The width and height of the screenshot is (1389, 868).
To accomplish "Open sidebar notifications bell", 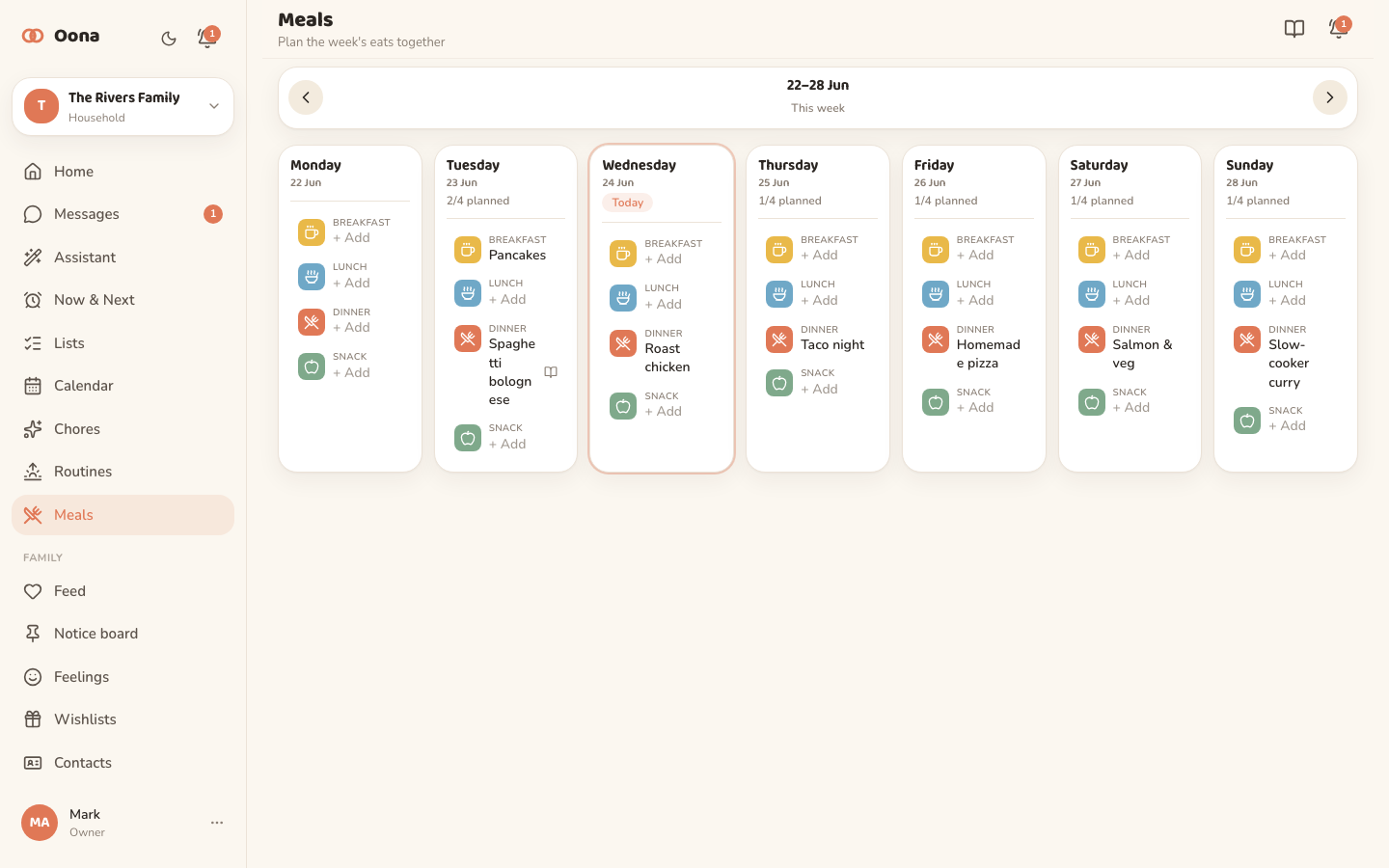I will [206, 39].
